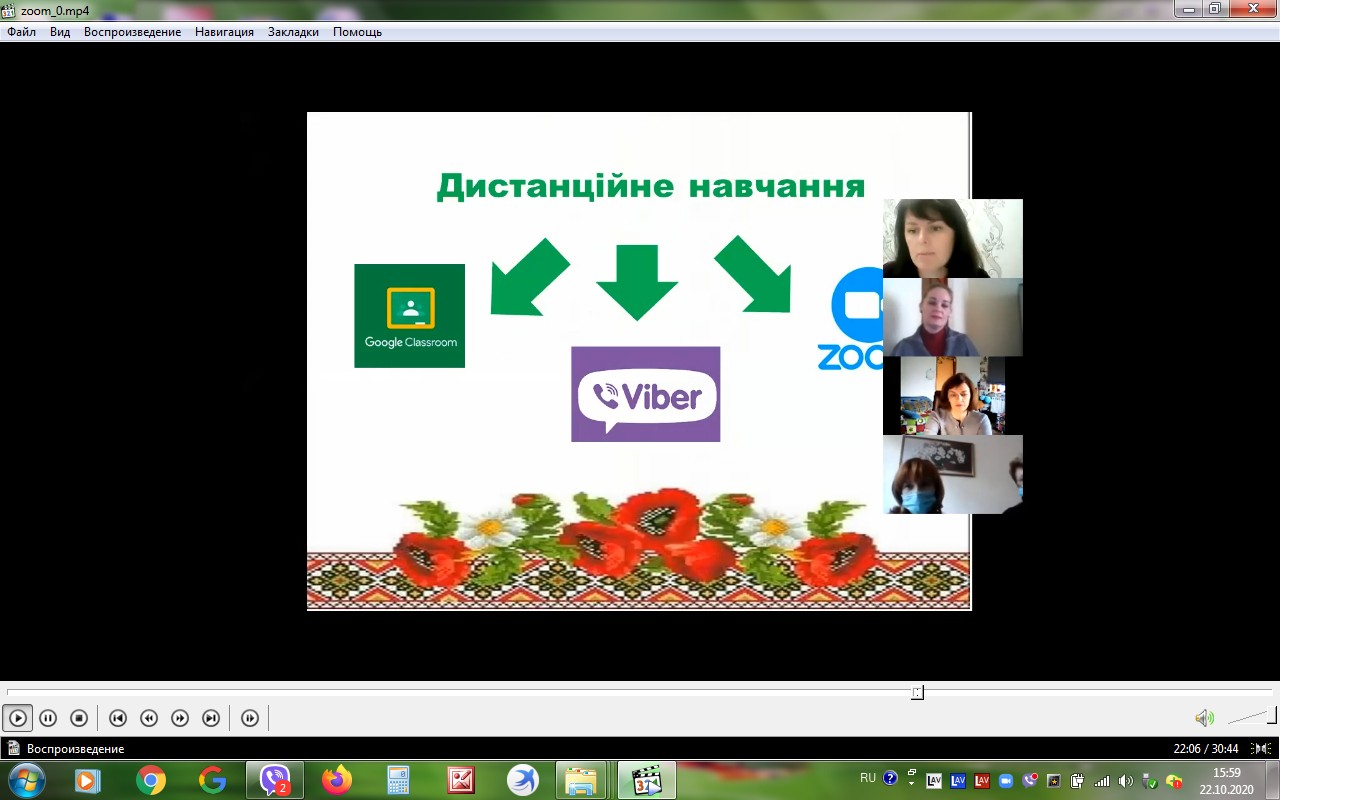This screenshot has width=1358, height=800.
Task: Switch to Viber on the taskbar
Action: click(275, 780)
